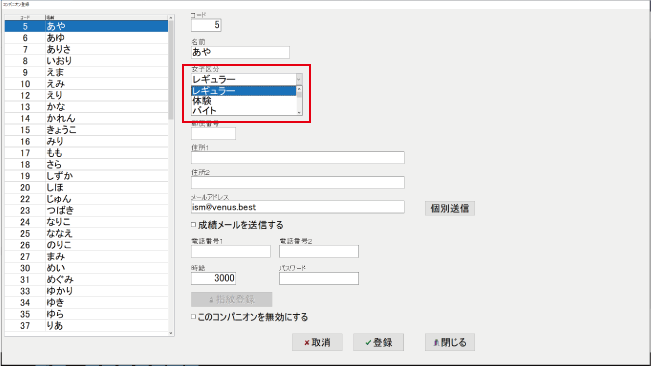Viewport: 651px width, 366px height.
Task: Select row 7 ありさ in the list
Action: [86, 49]
